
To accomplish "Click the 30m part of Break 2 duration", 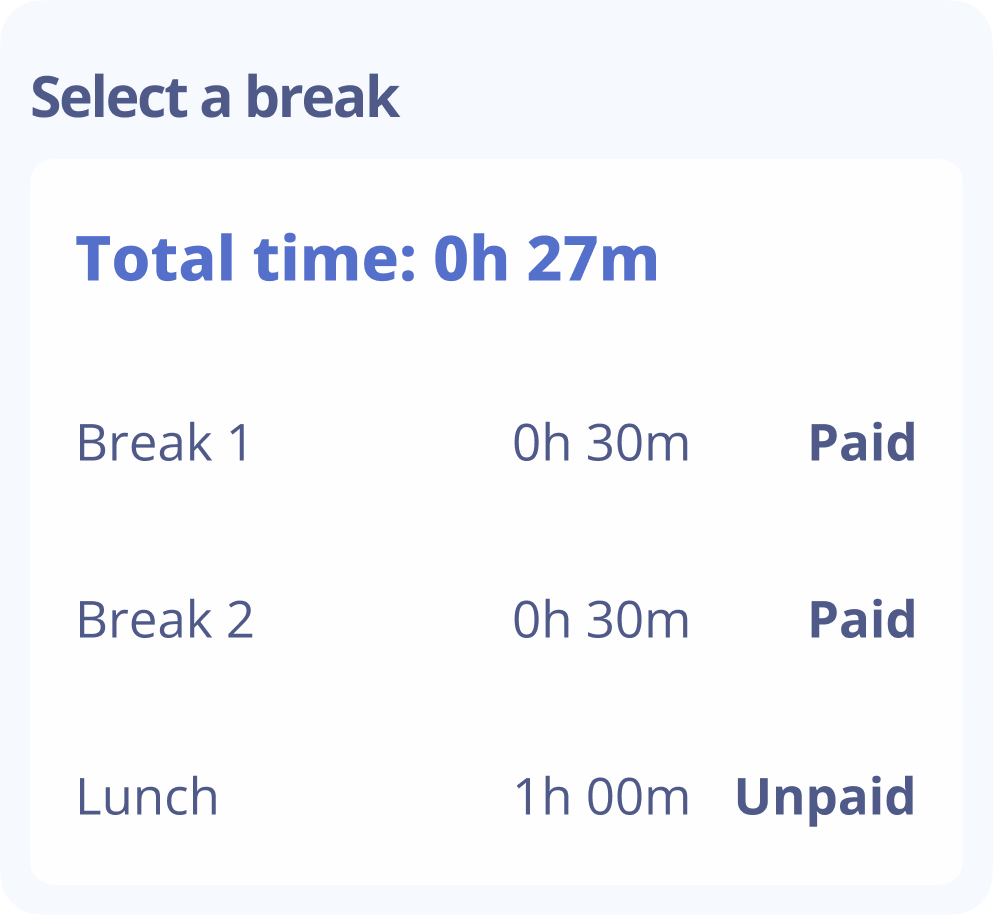I will point(638,620).
